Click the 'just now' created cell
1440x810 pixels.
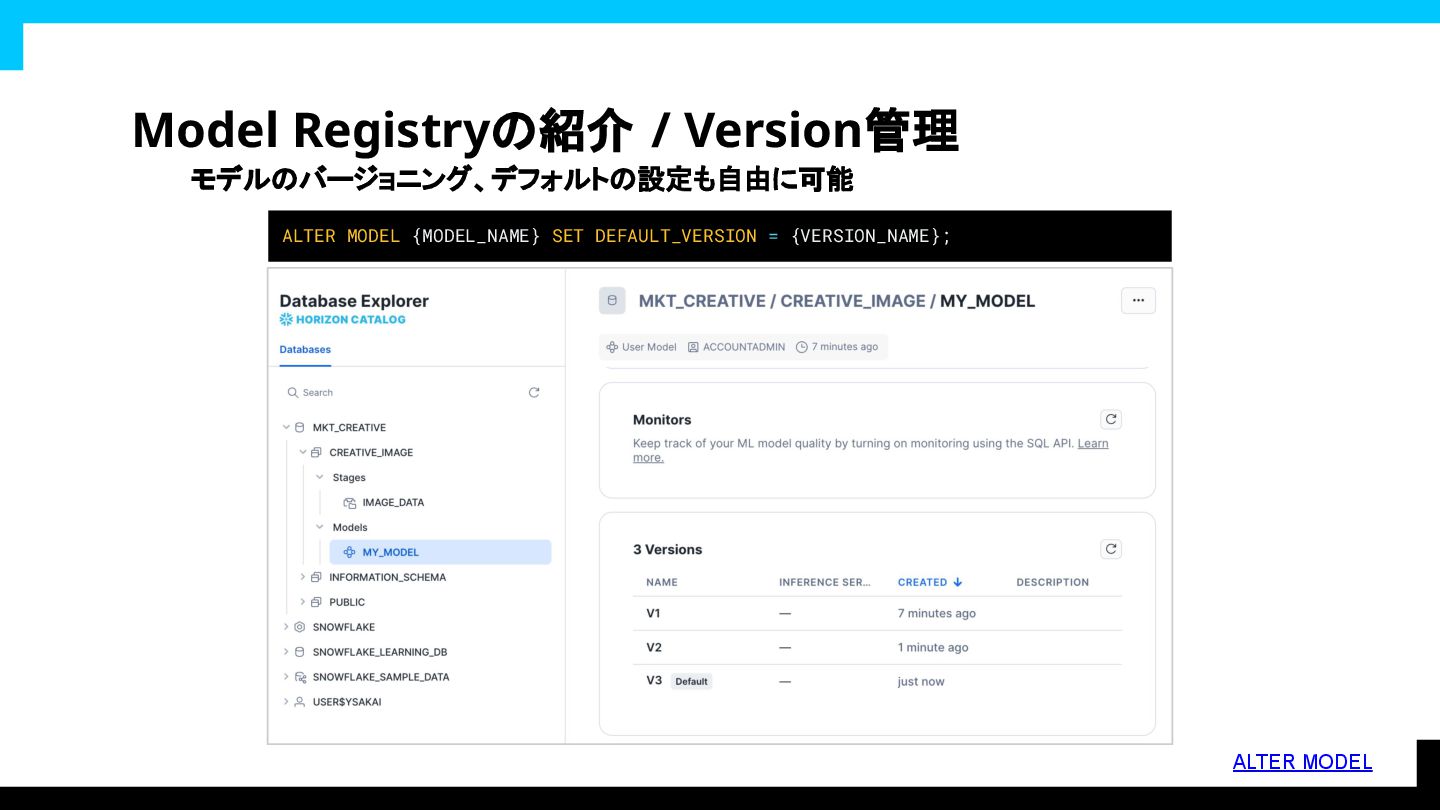[921, 682]
